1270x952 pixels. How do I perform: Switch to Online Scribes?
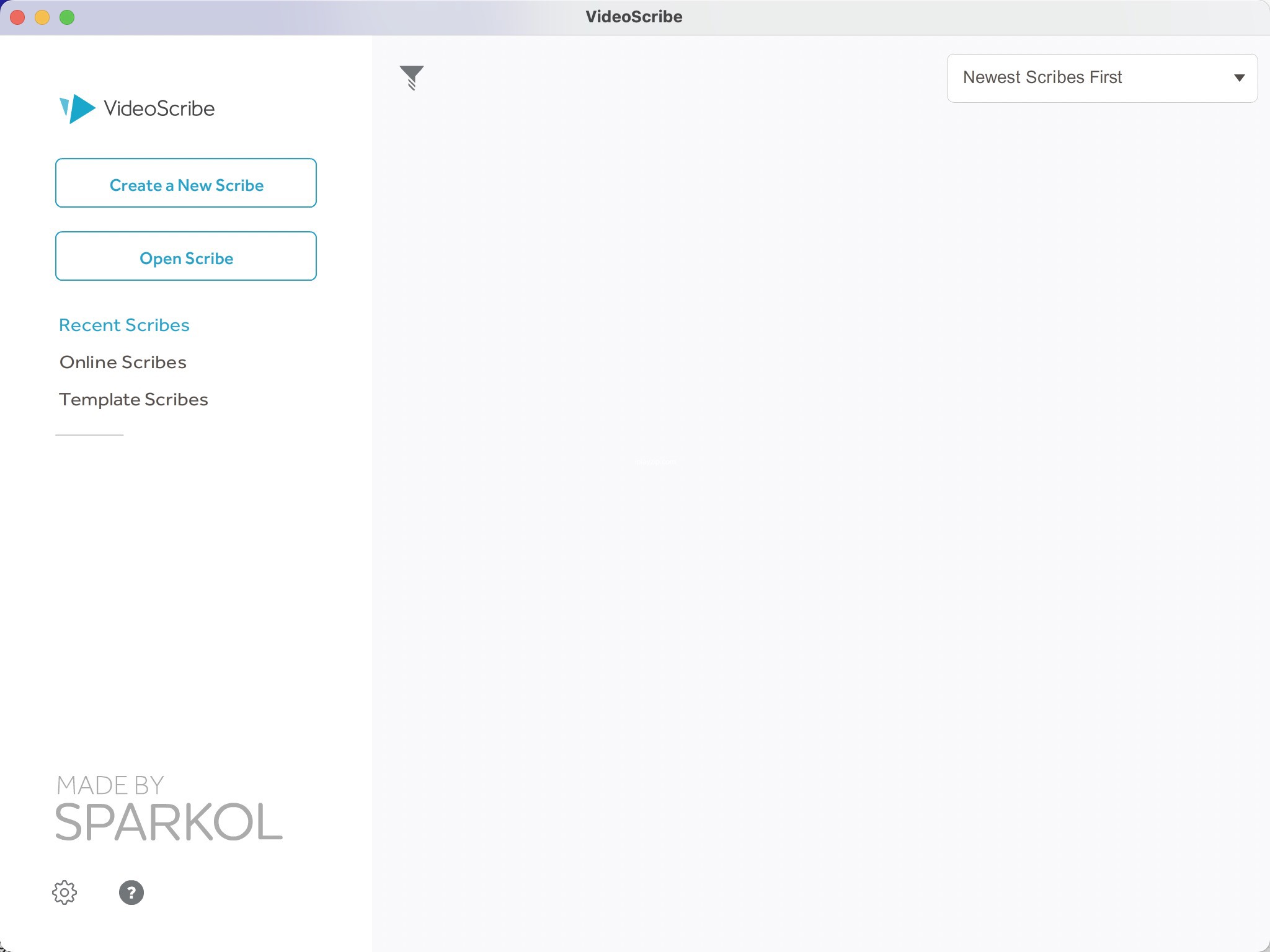click(123, 363)
